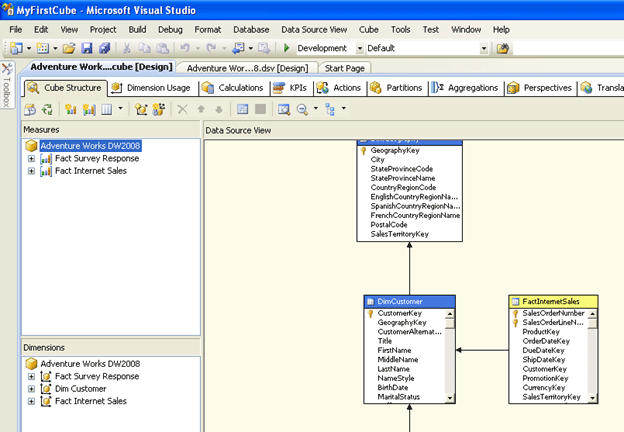Open the Data Source View menu
Viewport: 624px width, 432px height.
click(312, 30)
